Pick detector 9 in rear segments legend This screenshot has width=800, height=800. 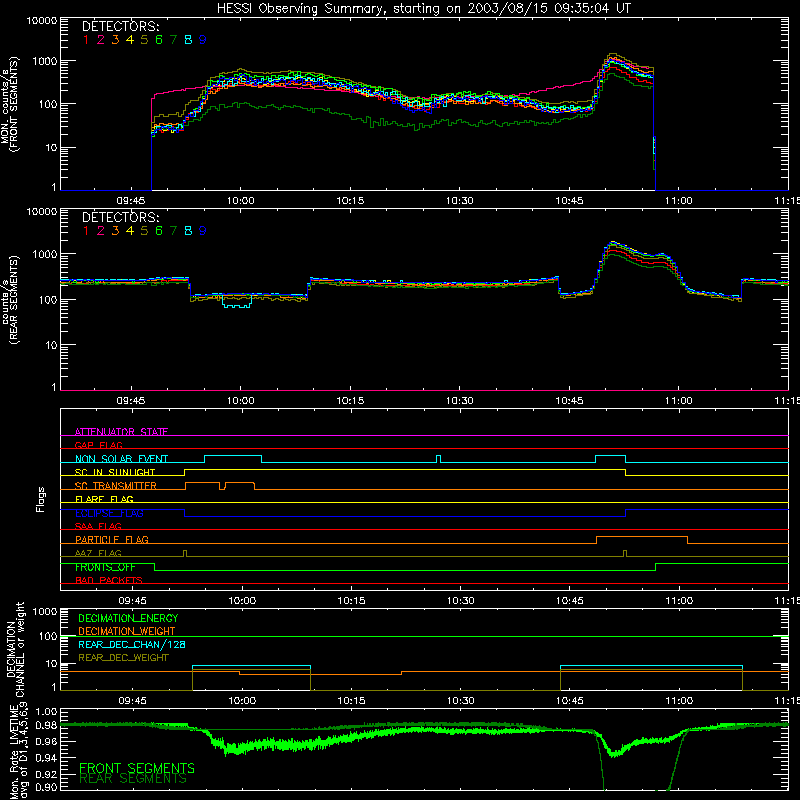point(203,231)
